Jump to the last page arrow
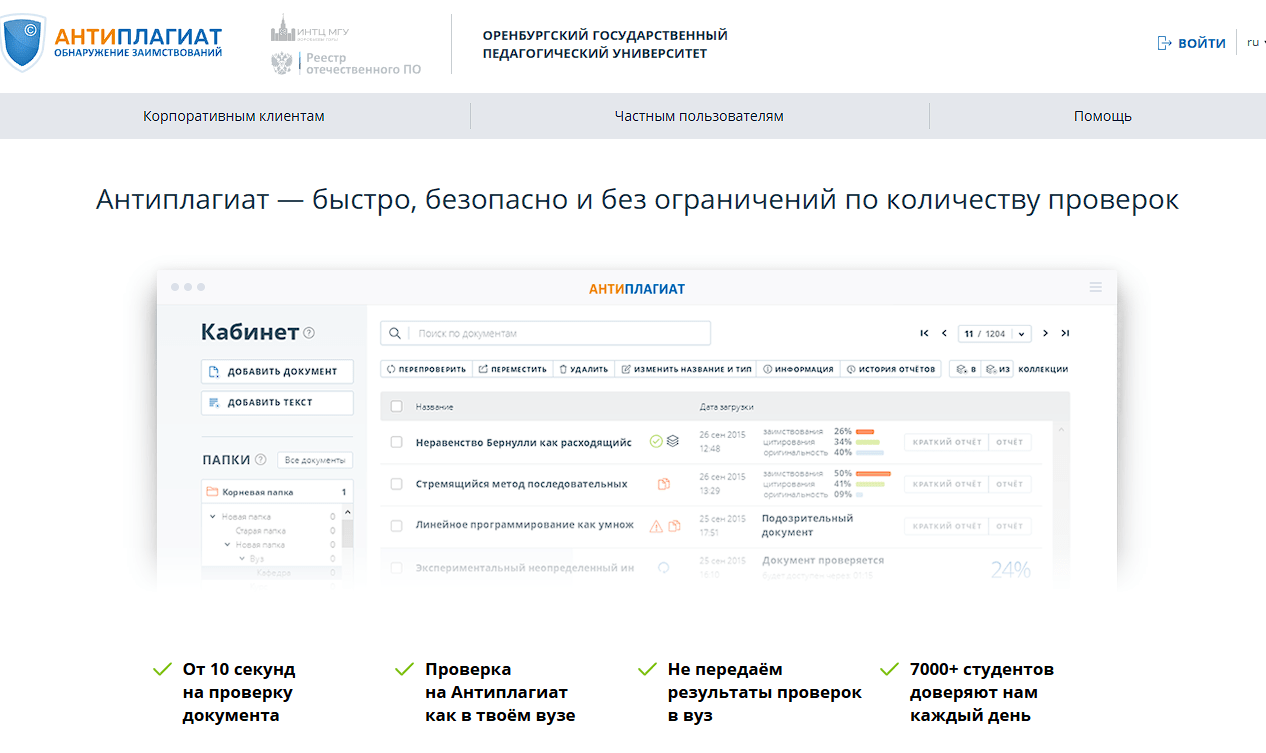 [x=1065, y=333]
